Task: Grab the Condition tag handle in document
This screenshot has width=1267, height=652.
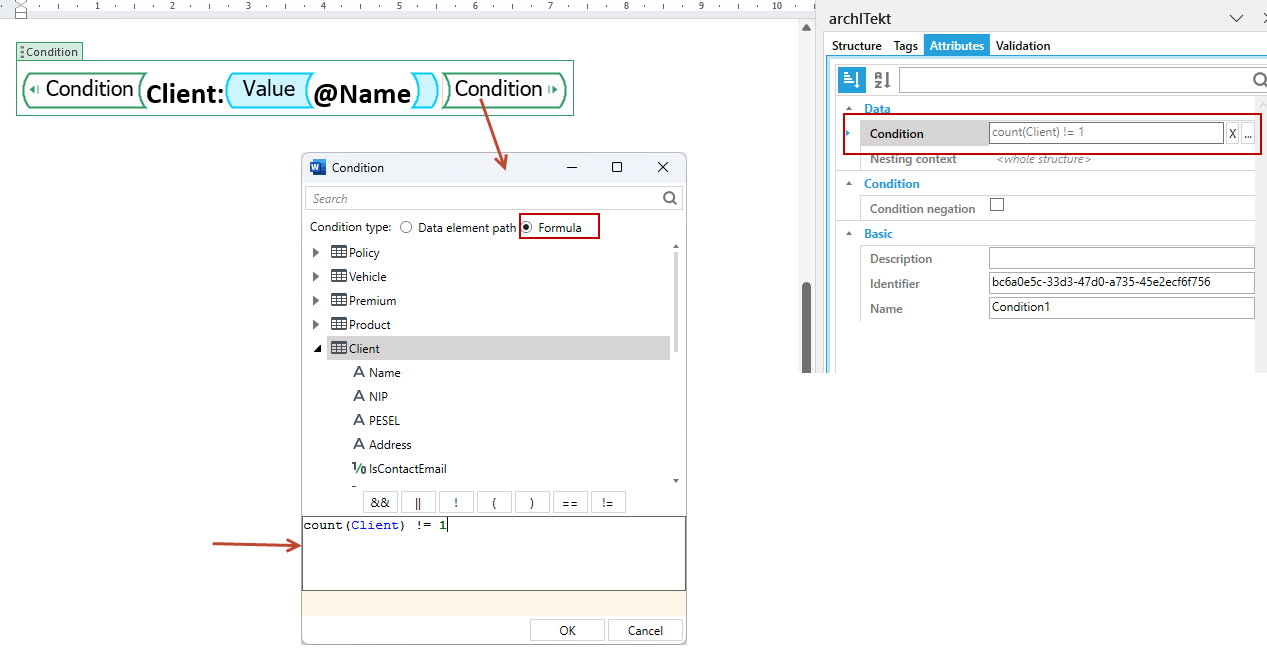Action: coord(22,52)
